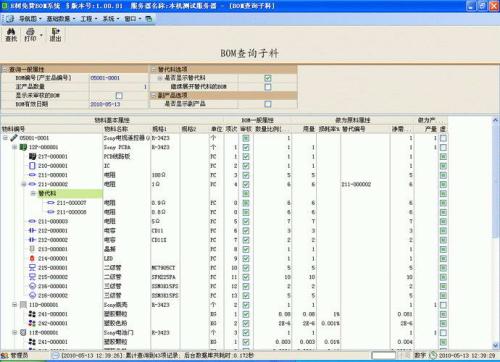Collapse the 11E-000001 tree node
500x362 pixels.
[x=14, y=332]
